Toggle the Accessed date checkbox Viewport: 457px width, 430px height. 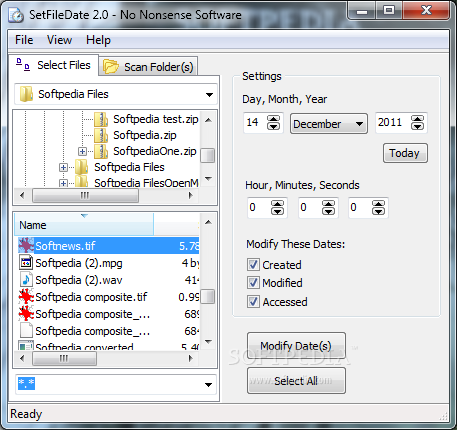[253, 302]
